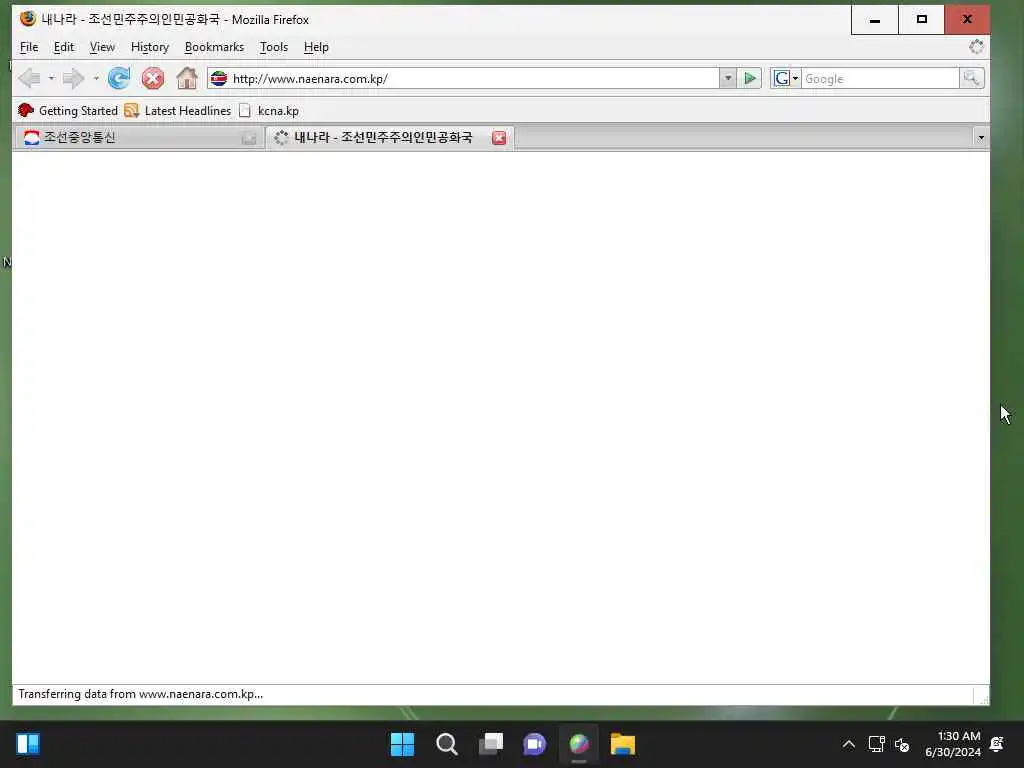This screenshot has width=1024, height=768.
Task: Open the forward history dropdown arrow
Action: click(96, 78)
